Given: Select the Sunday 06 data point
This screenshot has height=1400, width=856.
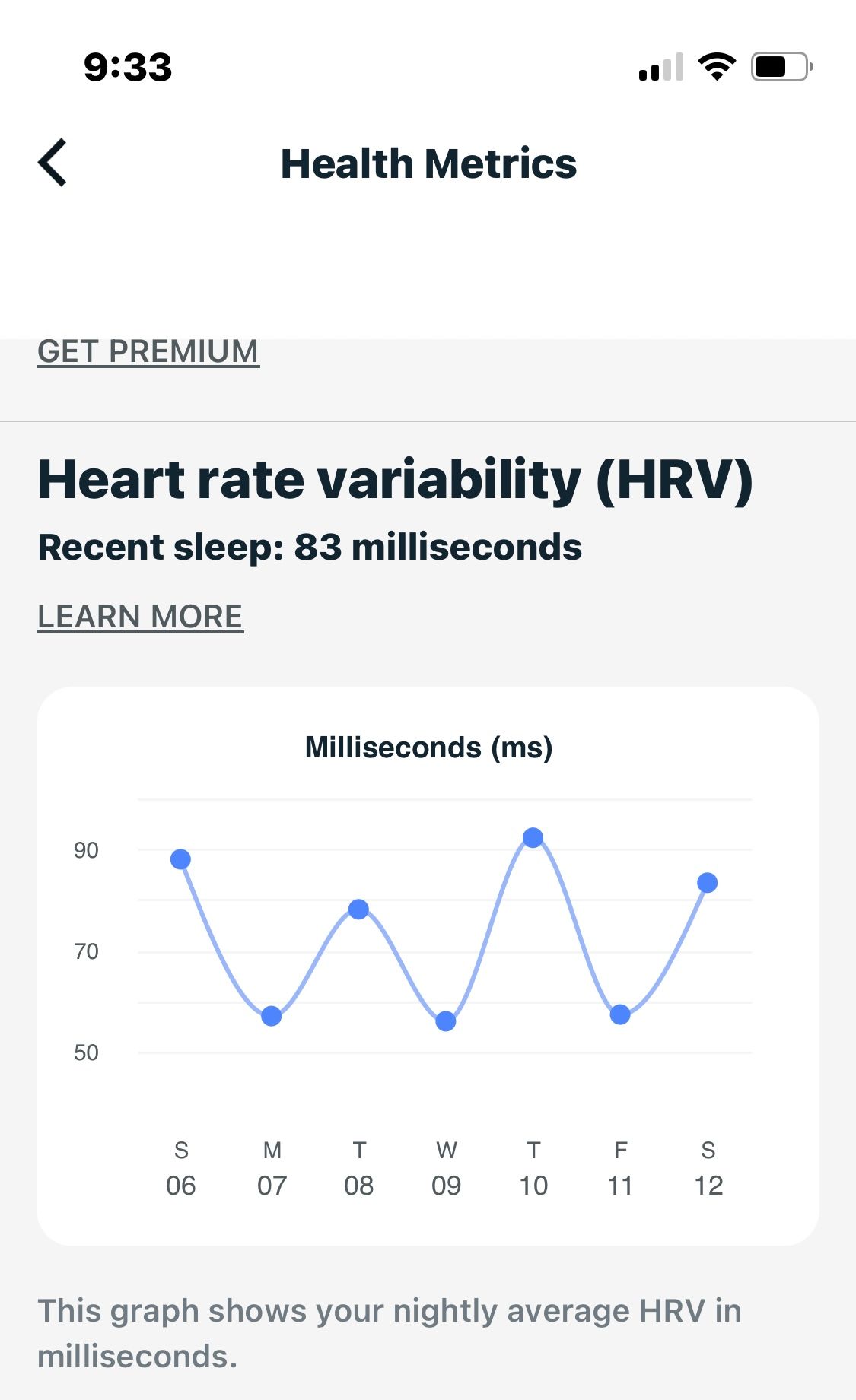Looking at the screenshot, I should 180,859.
